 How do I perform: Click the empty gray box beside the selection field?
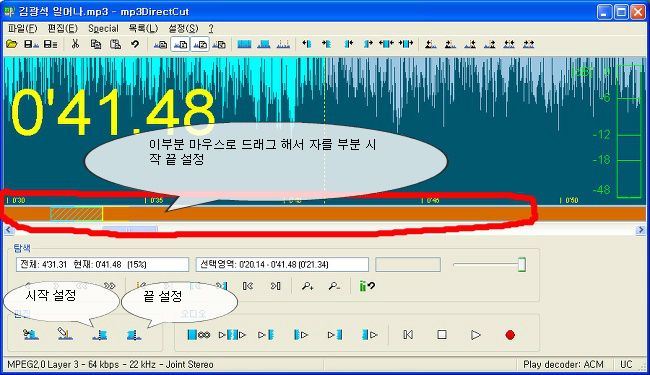pos(408,264)
